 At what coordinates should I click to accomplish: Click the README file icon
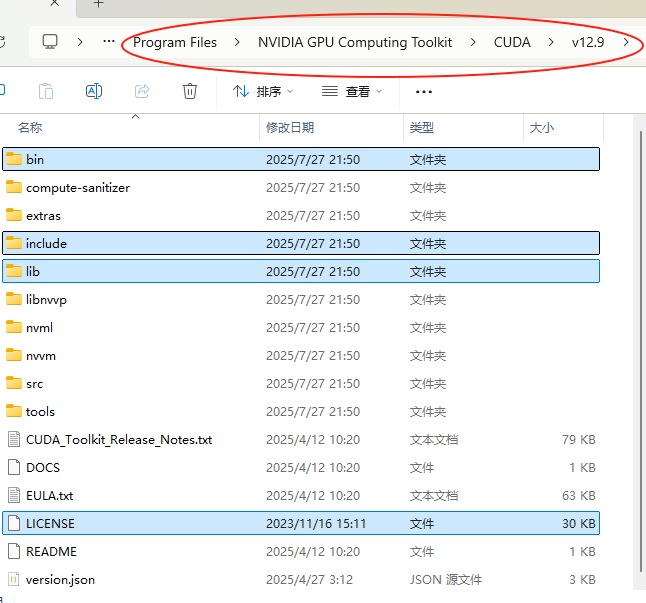point(14,551)
